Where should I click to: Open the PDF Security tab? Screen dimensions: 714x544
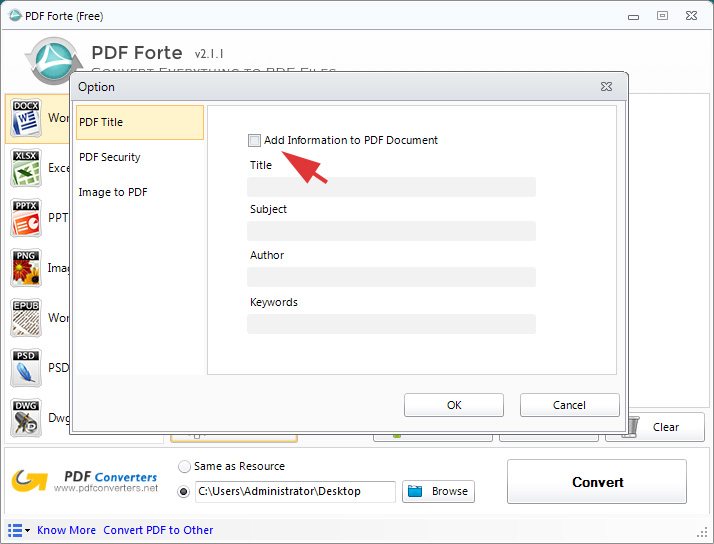point(140,158)
